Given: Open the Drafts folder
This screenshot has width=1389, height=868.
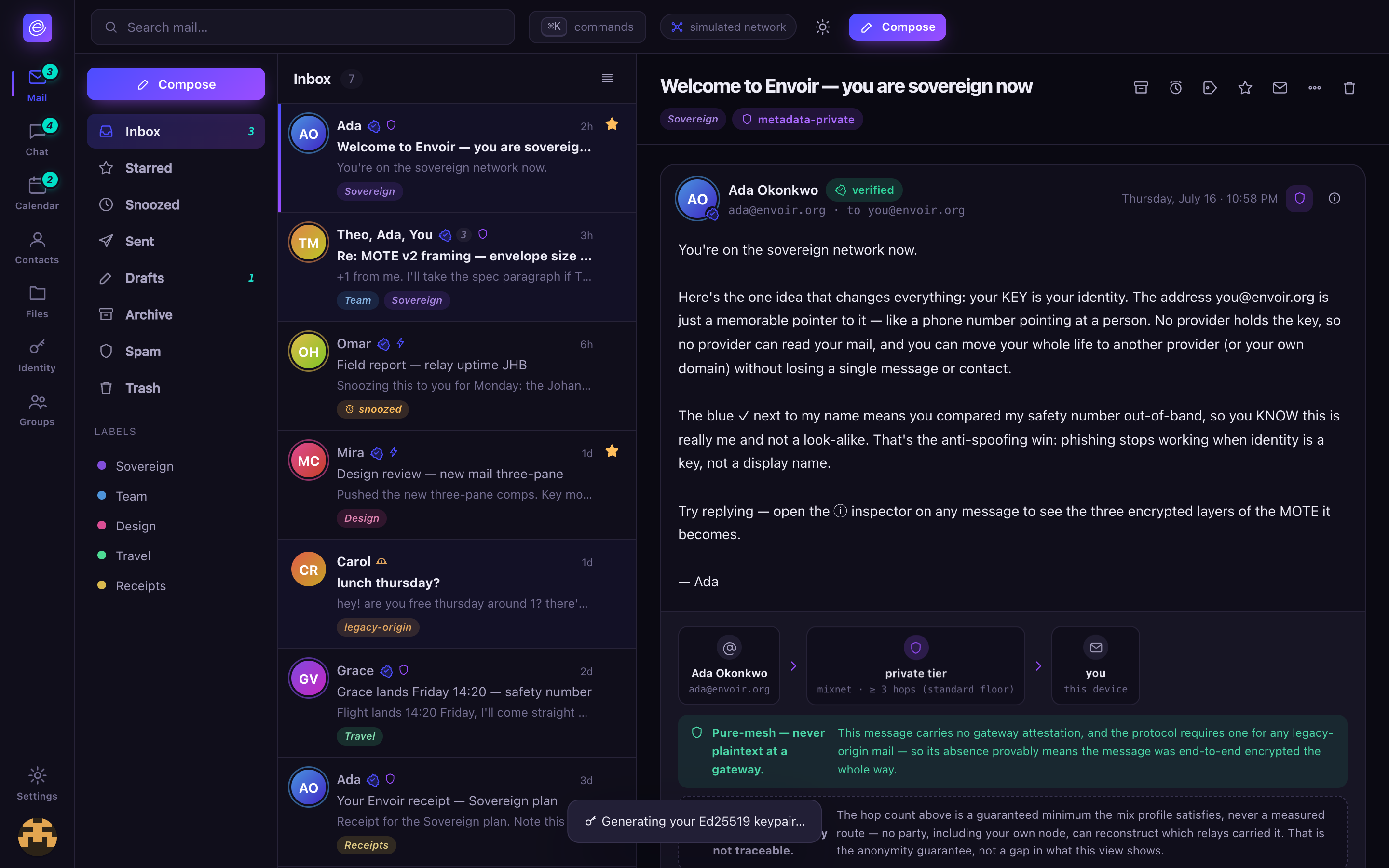Looking at the screenshot, I should click(x=176, y=278).
